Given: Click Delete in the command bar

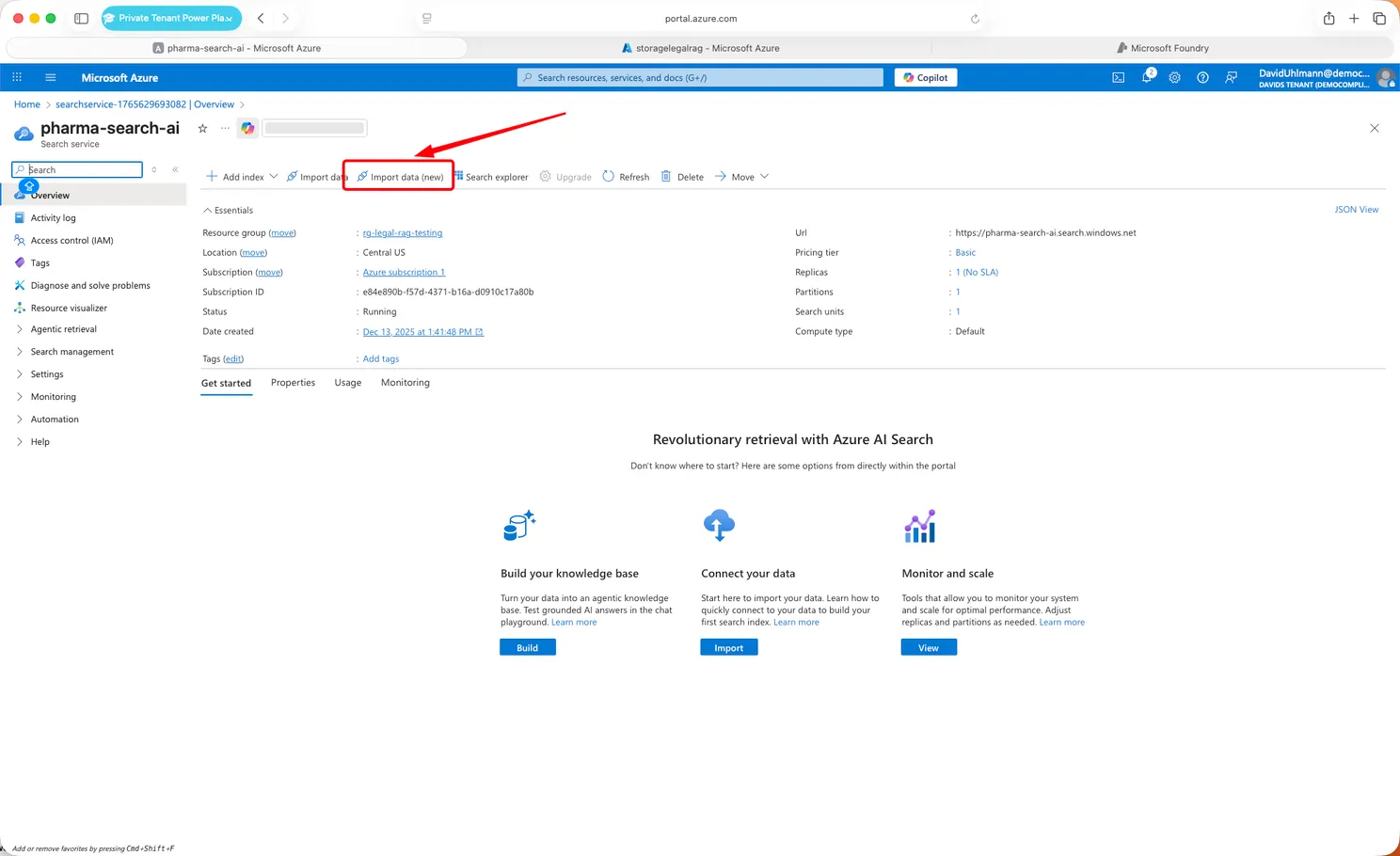Looking at the screenshot, I should pos(682,177).
